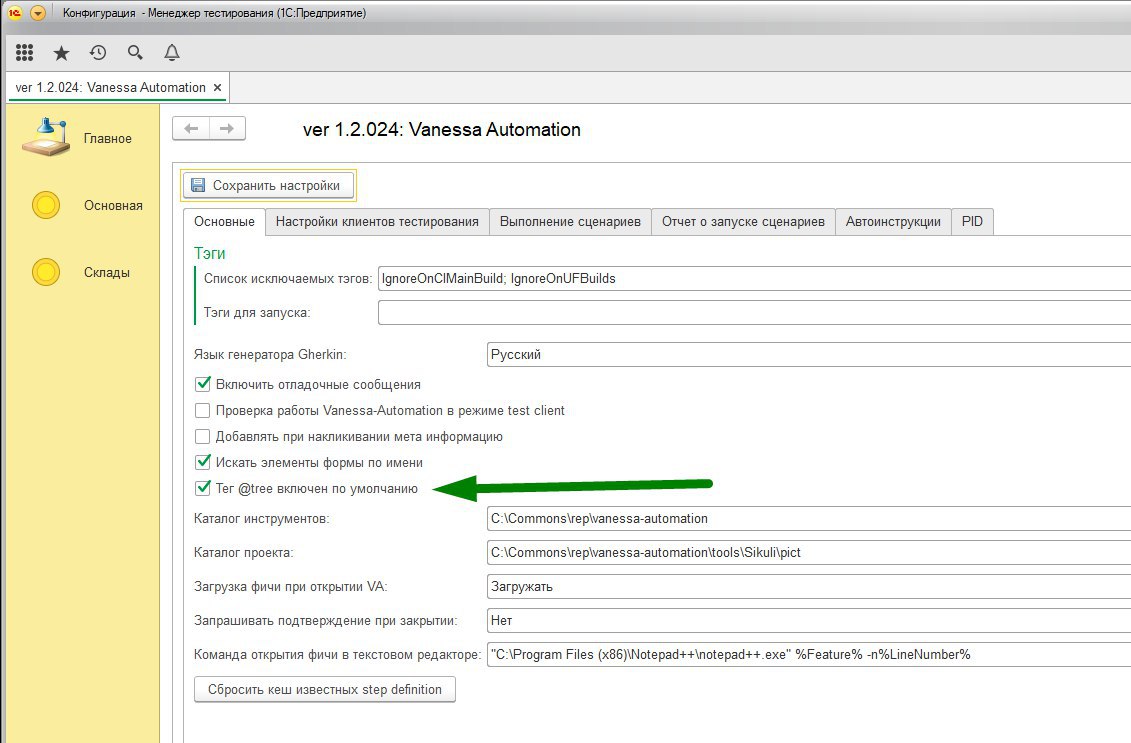This screenshot has height=743, width=1131.
Task: Click Сбросить кеш известных step definition button
Action: (x=325, y=689)
